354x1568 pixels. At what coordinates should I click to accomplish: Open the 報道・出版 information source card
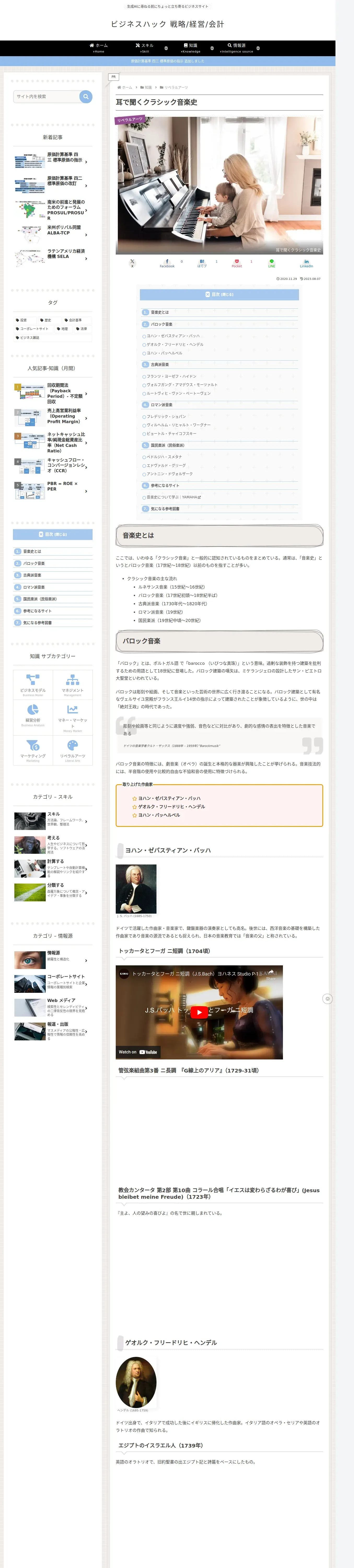(53, 1031)
